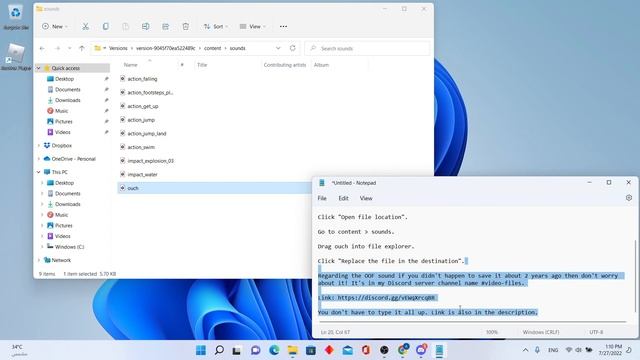Expand the address bar history dropdown
The image size is (640, 360).
pyautogui.click(x=278, y=48)
